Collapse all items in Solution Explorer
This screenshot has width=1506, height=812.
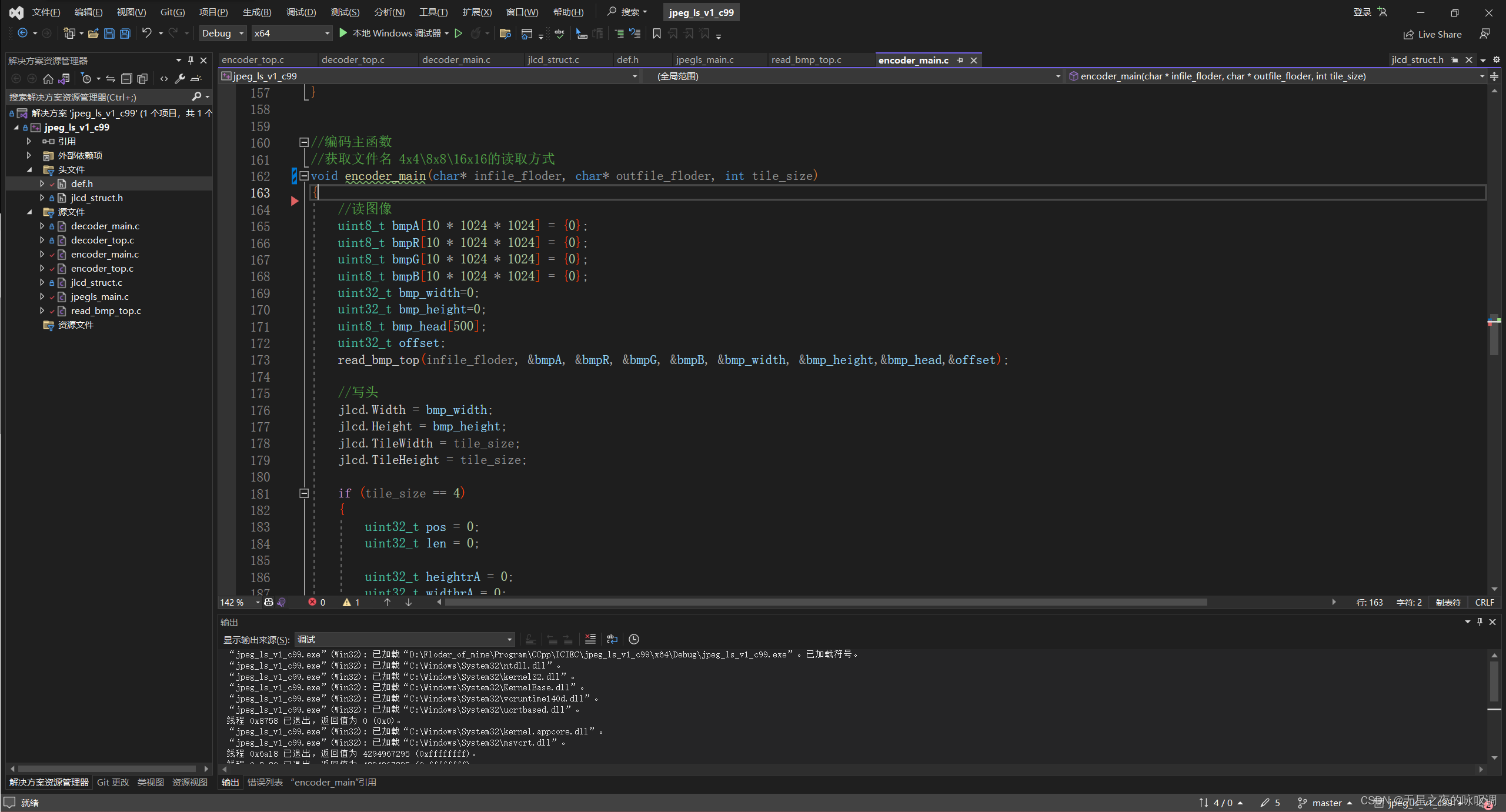point(126,78)
